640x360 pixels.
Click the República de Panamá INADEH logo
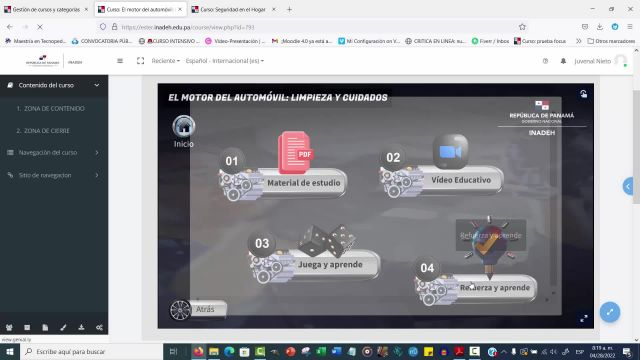coord(54,61)
